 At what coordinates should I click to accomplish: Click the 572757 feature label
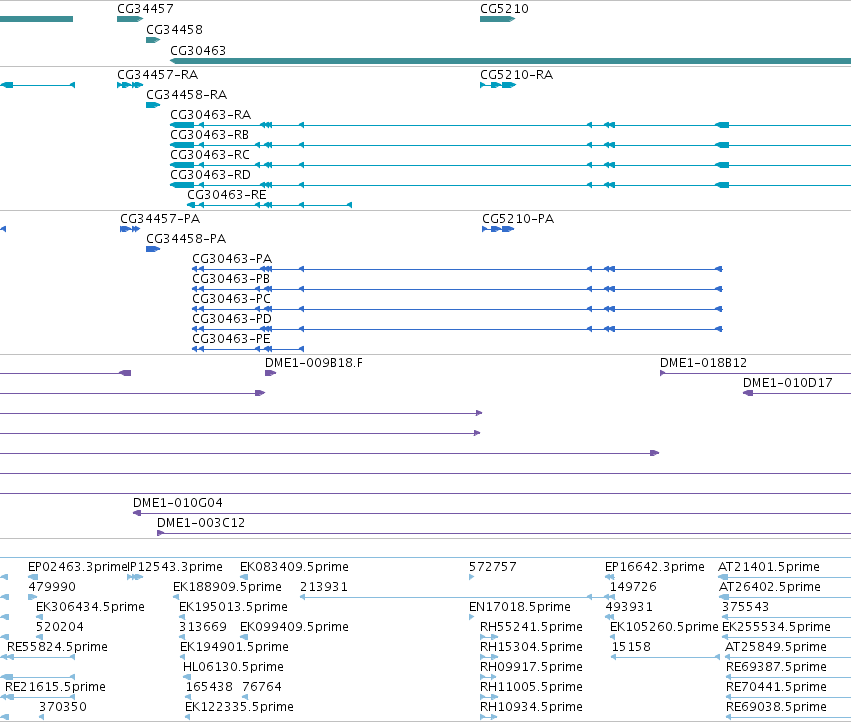point(493,567)
